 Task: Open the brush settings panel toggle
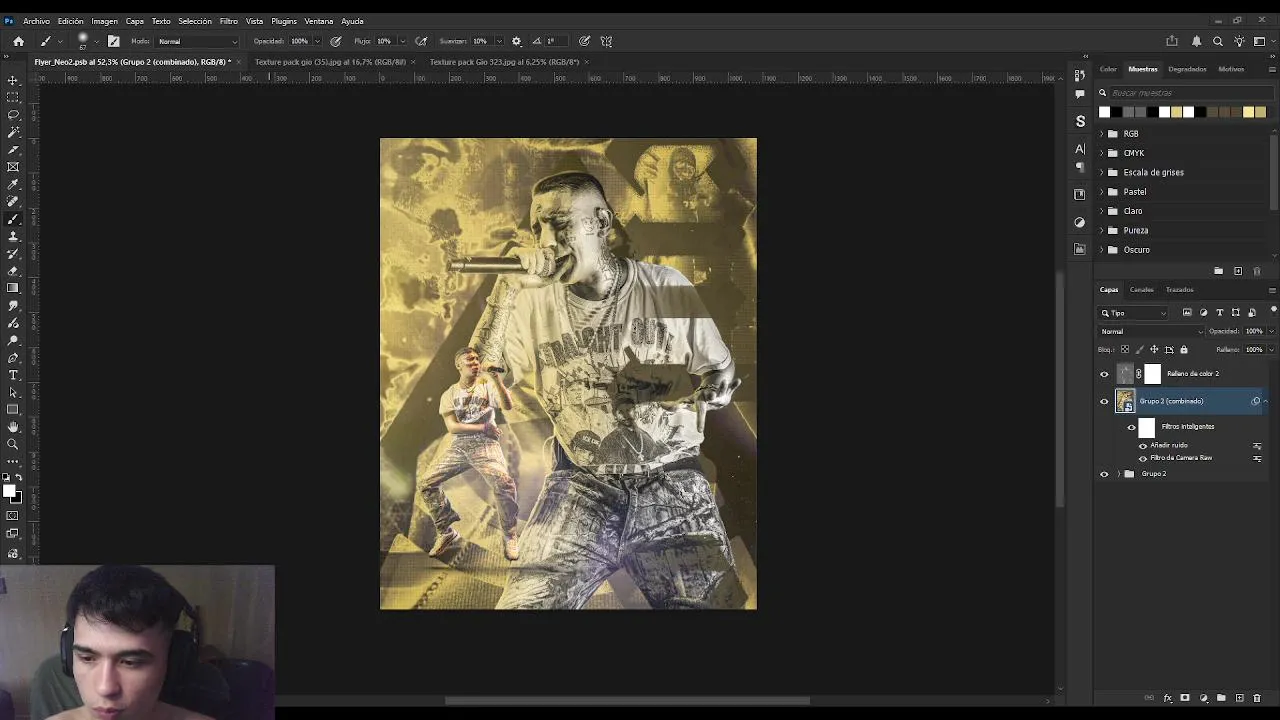[x=113, y=41]
